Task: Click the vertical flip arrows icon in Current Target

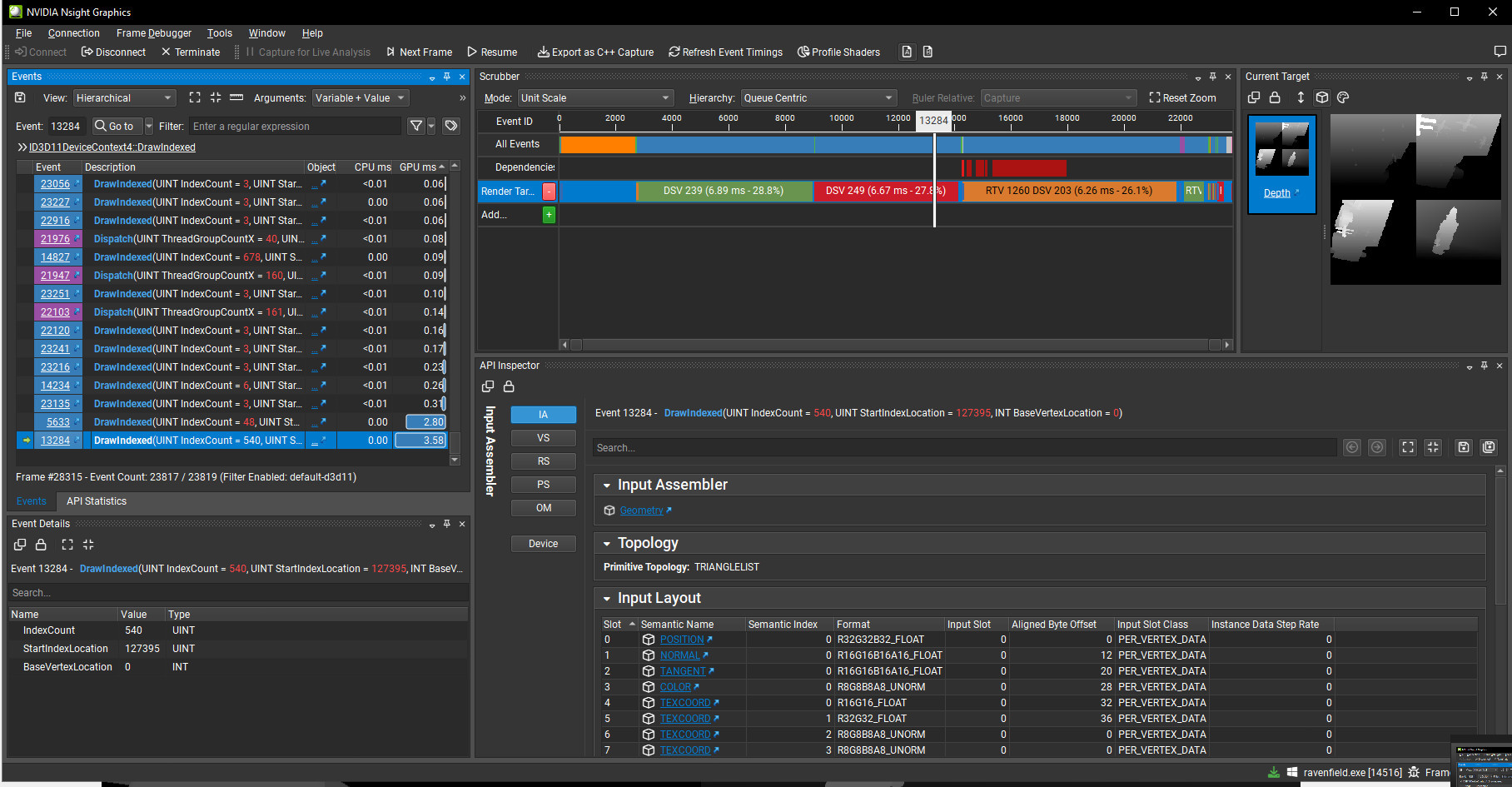Action: point(1301,97)
